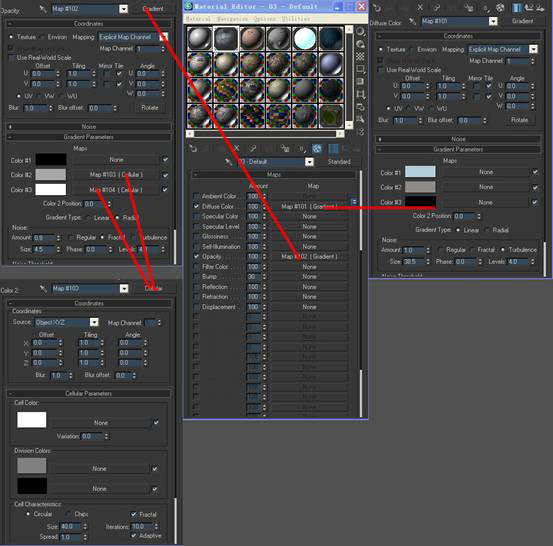Select Radial gradient type in Diffuse Color panel
The width and height of the screenshot is (553, 546).
[x=487, y=230]
